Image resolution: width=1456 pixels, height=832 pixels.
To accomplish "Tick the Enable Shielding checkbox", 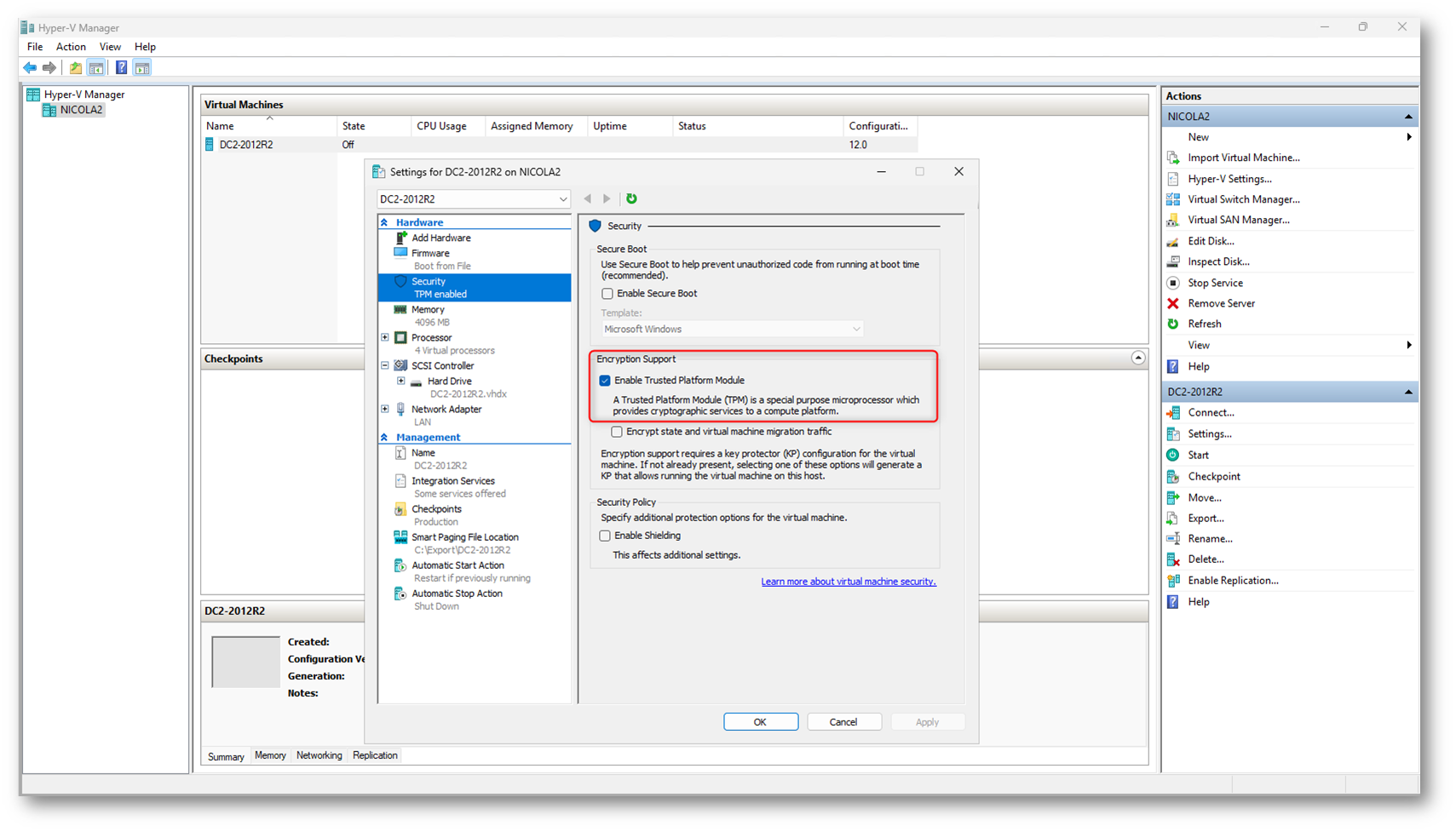I will pyautogui.click(x=605, y=536).
